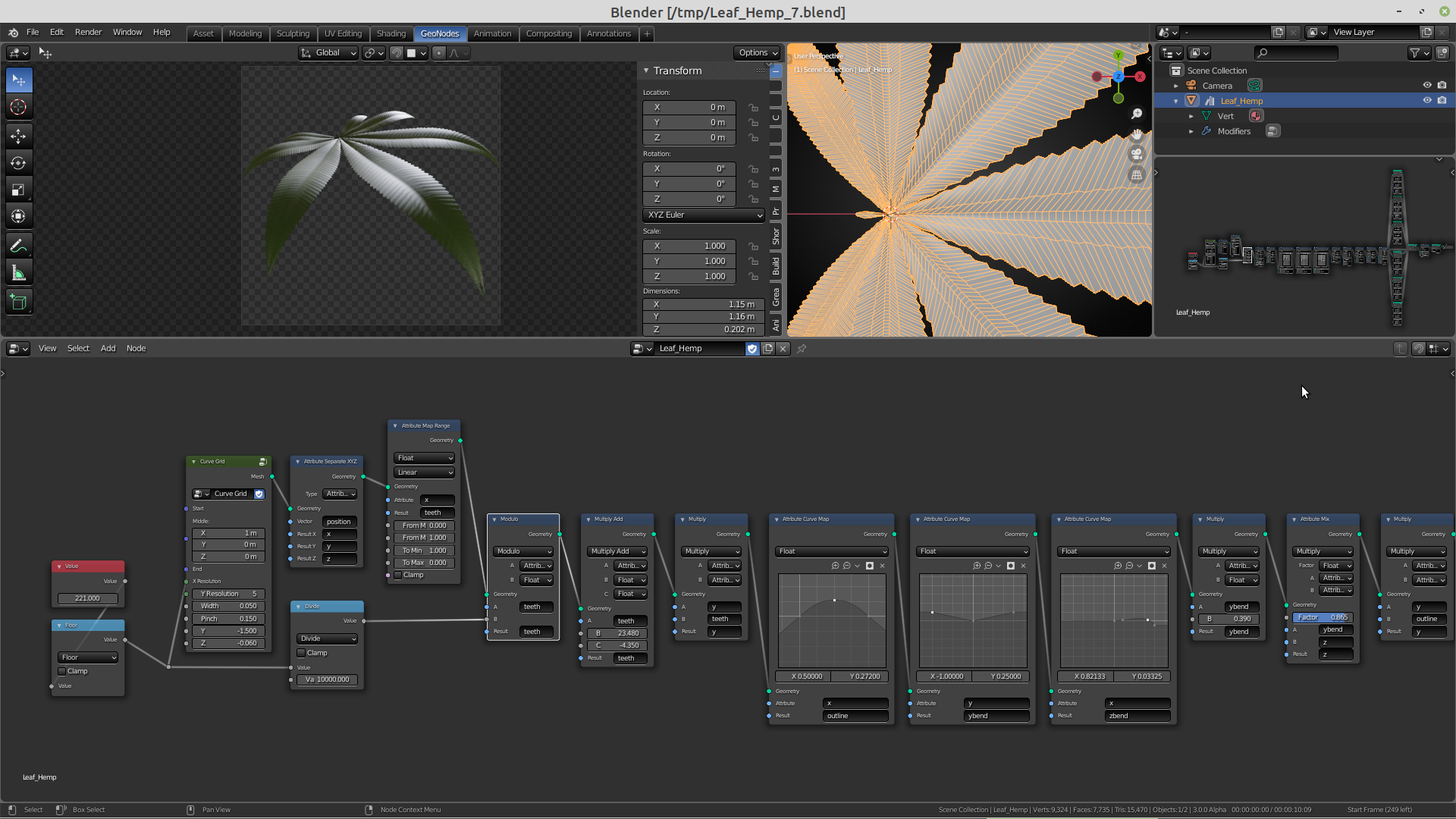1456x819 pixels.
Task: Open the Options dropdown in viewport header
Action: (x=757, y=53)
